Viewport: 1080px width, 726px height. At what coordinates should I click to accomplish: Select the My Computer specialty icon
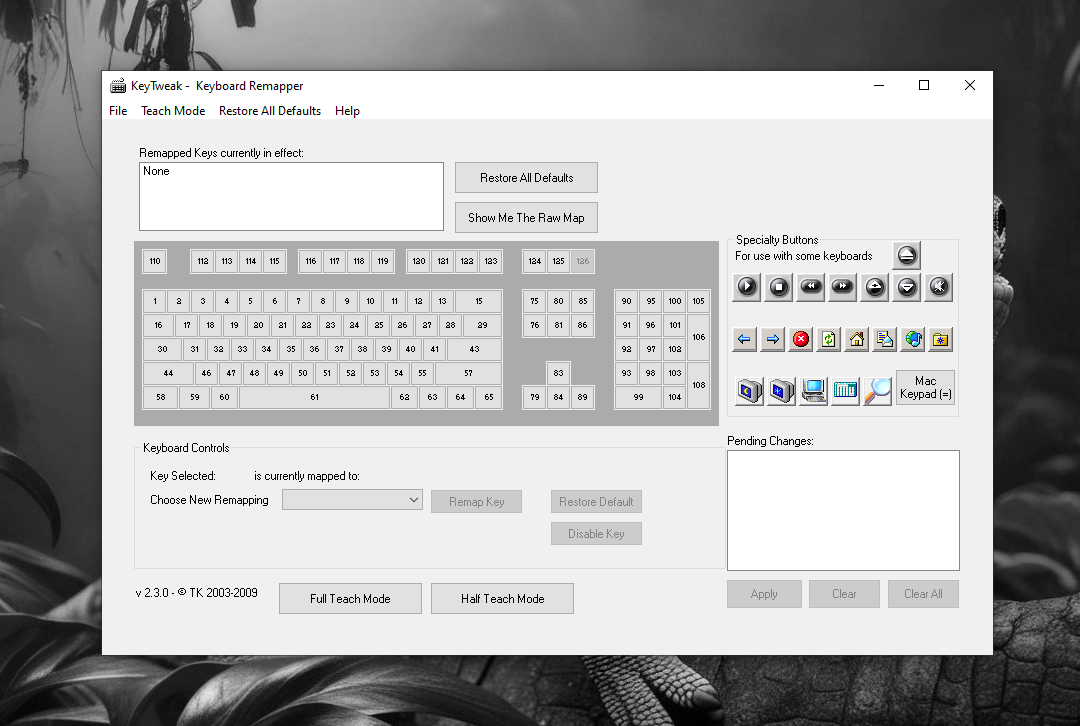pyautogui.click(x=813, y=390)
